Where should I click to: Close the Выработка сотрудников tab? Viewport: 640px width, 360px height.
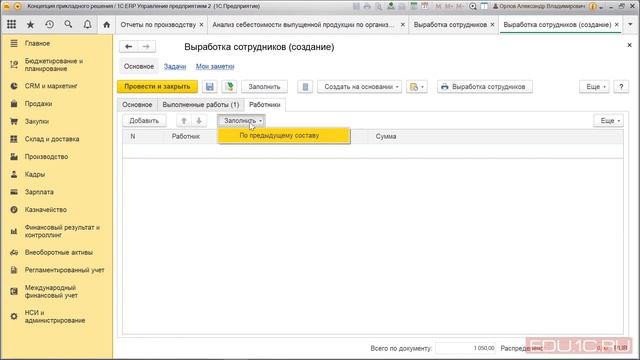(x=492, y=24)
